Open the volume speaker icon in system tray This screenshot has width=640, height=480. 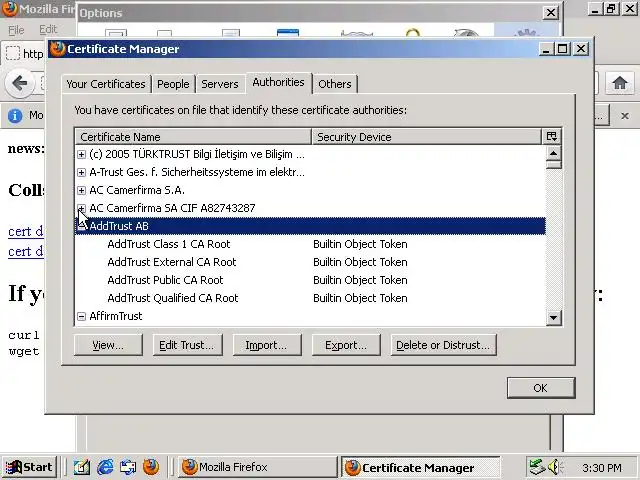click(x=555, y=467)
